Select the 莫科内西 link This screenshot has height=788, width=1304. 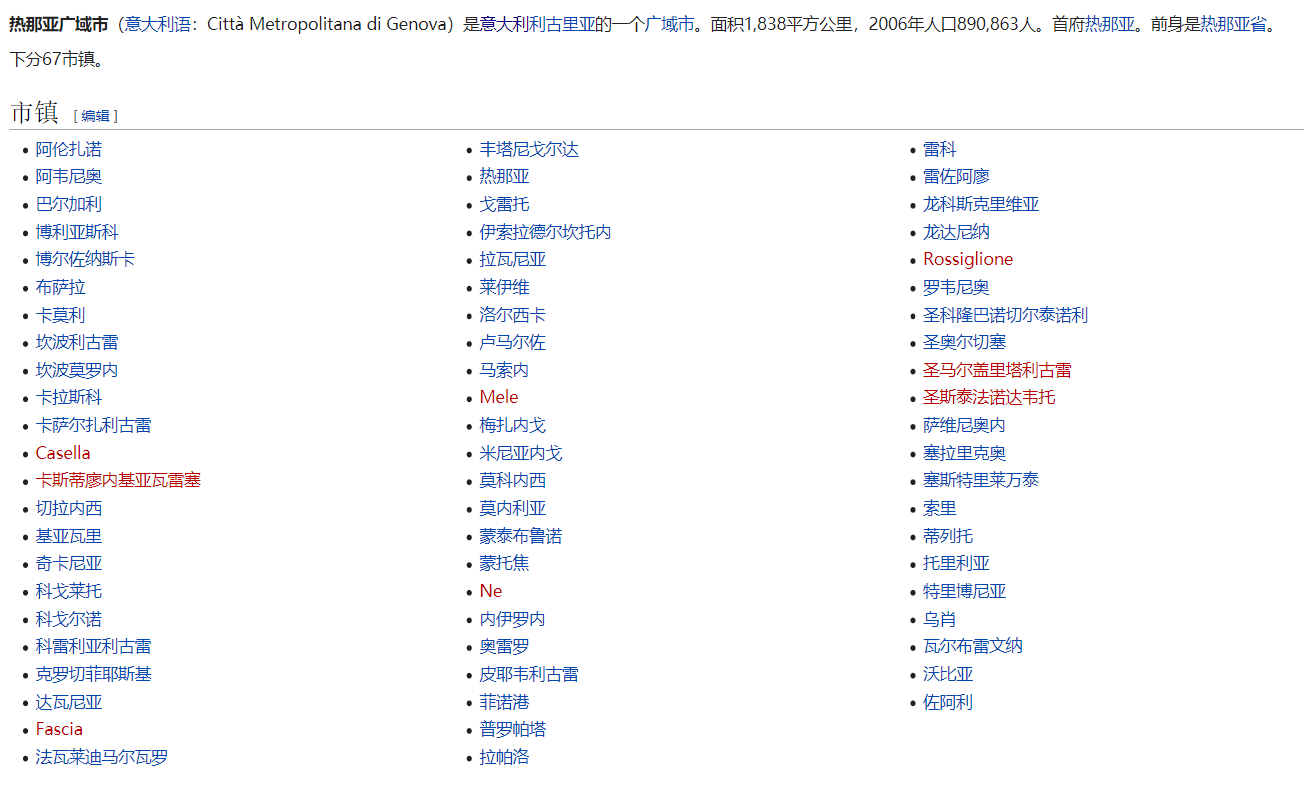point(513,481)
